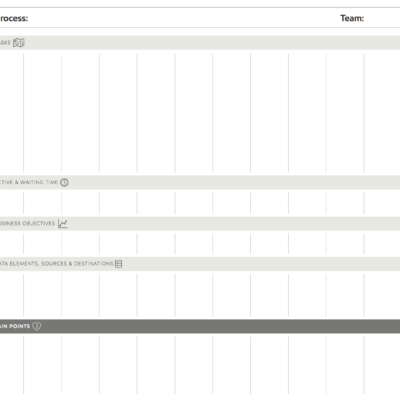Select the Tasks section header text
The height and width of the screenshot is (400, 400).
pos(5,43)
